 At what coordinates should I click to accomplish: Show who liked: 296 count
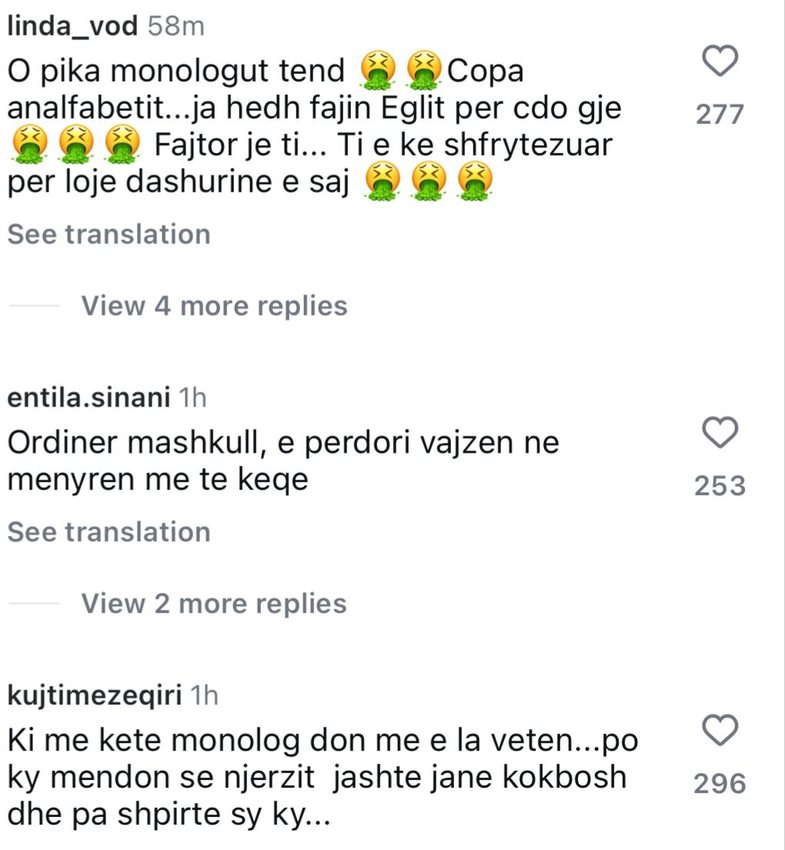720,783
